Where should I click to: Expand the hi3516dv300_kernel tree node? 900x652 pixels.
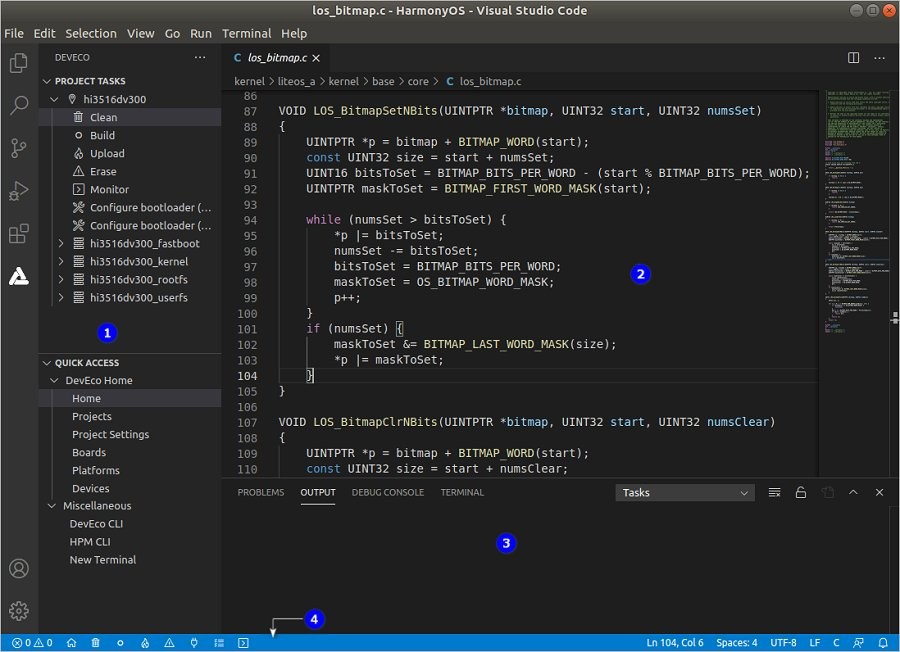click(60, 261)
